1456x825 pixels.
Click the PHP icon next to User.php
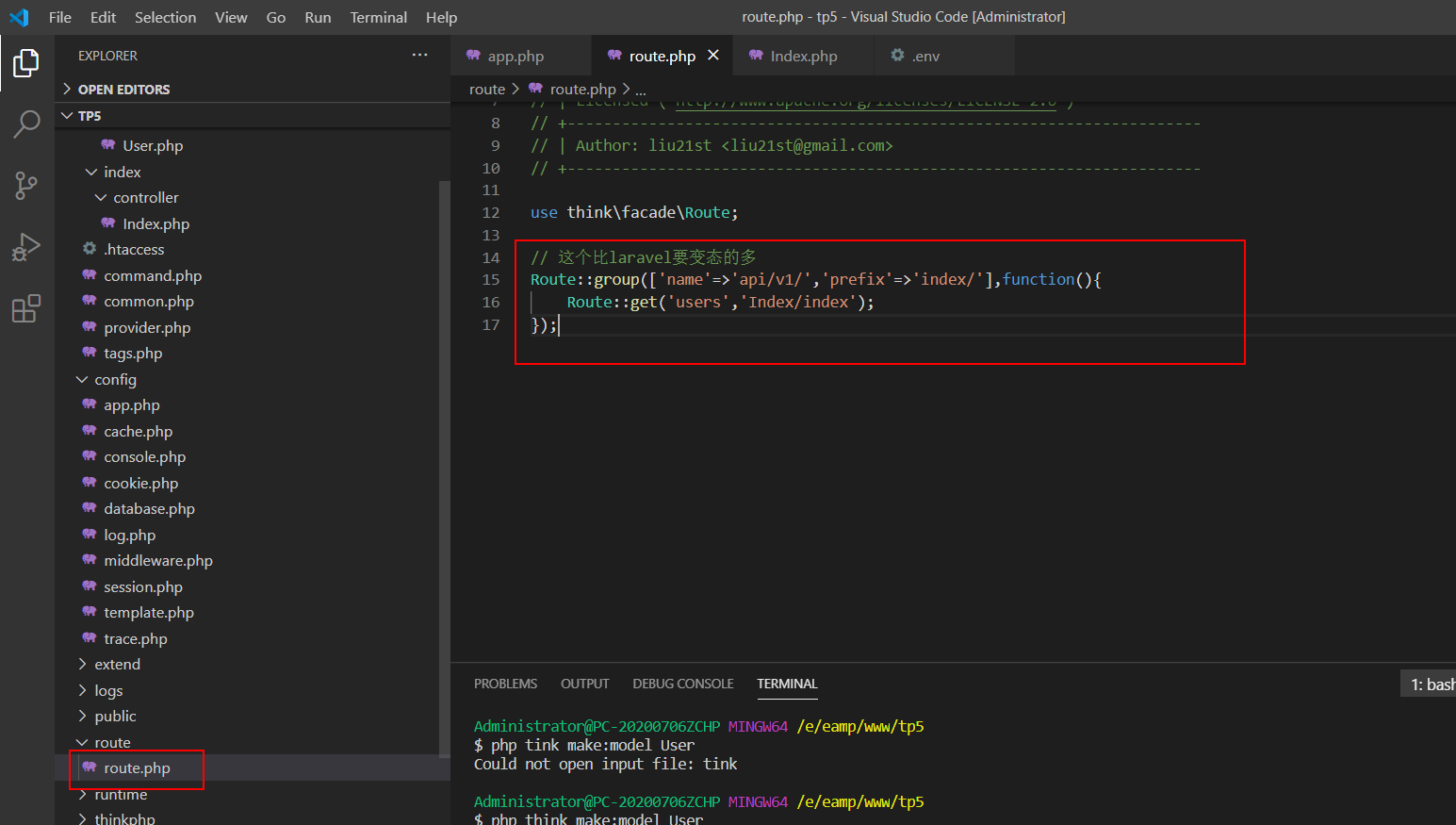pyautogui.click(x=108, y=145)
